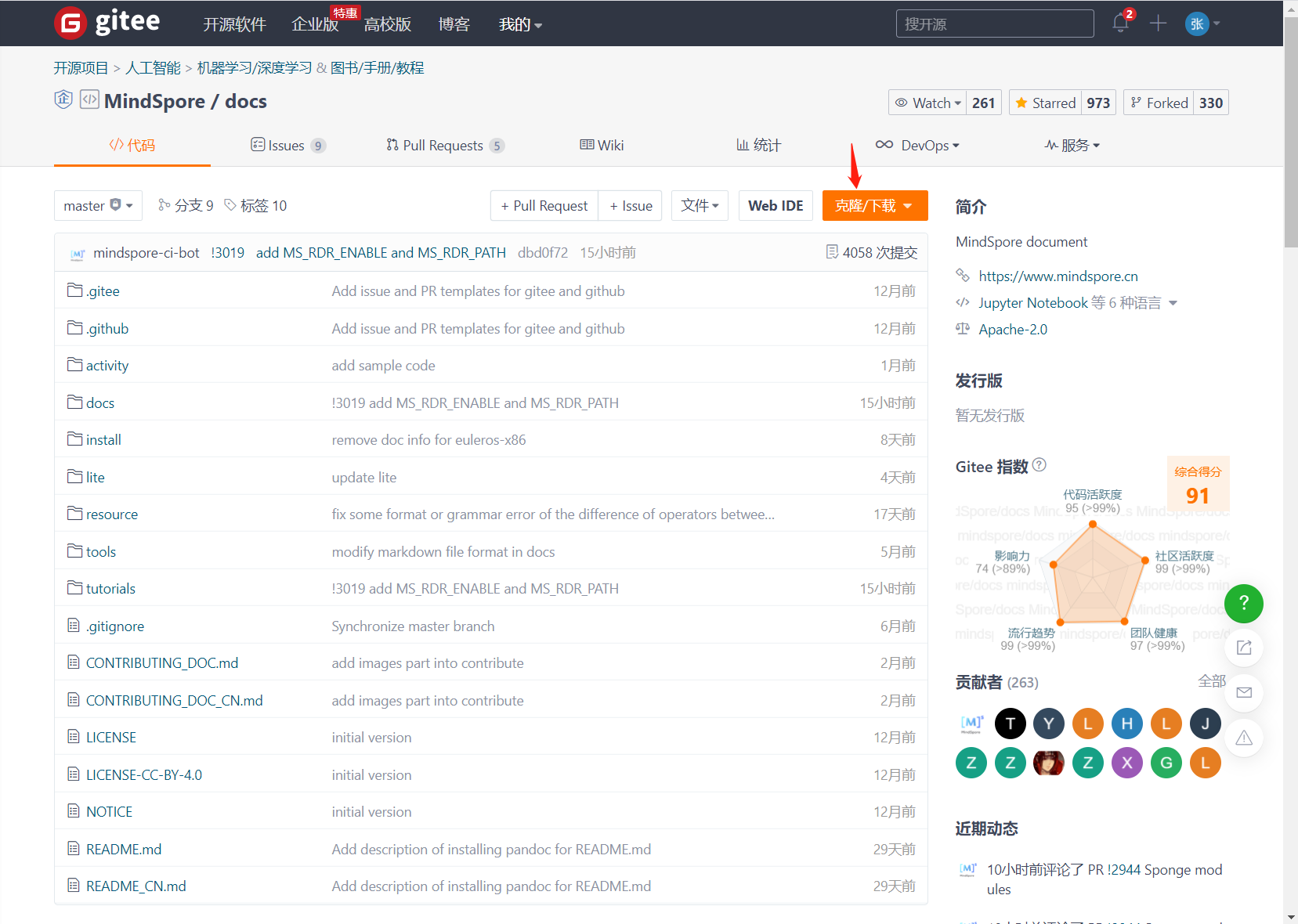Open the 统计 tab
The height and width of the screenshot is (924, 1298).
[758, 145]
